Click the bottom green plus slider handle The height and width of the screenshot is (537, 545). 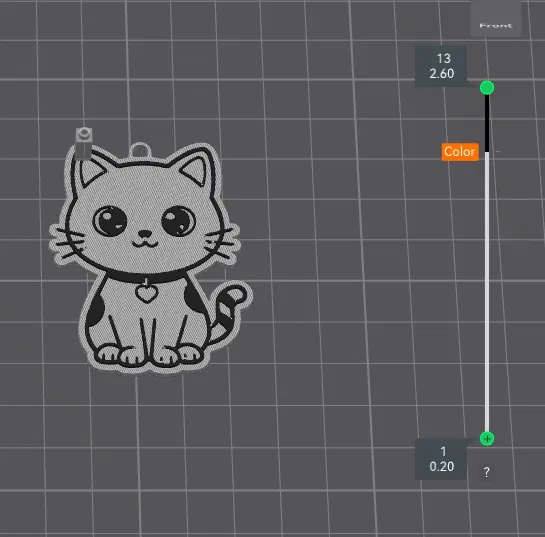click(487, 438)
